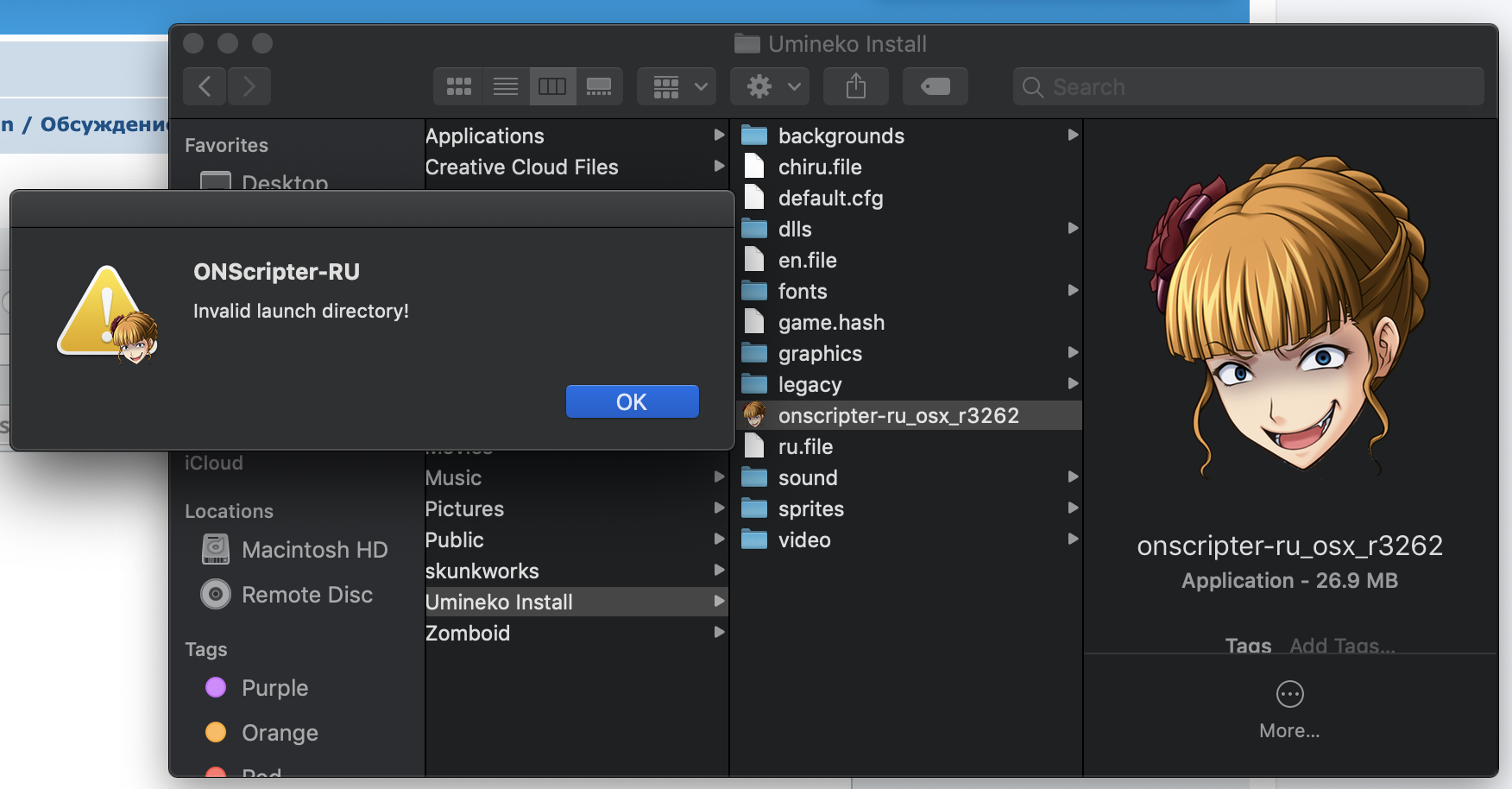
Task: Focus the Finder Search field
Action: click(x=1248, y=86)
